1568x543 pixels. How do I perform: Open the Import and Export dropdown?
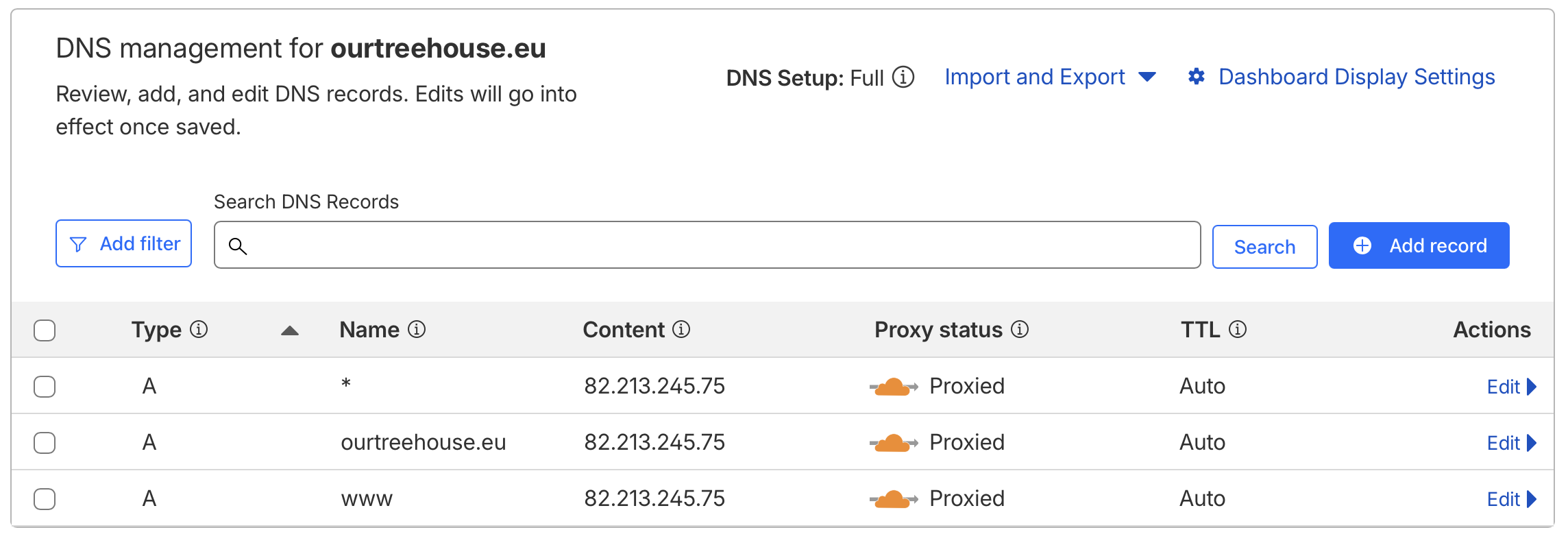[1050, 77]
